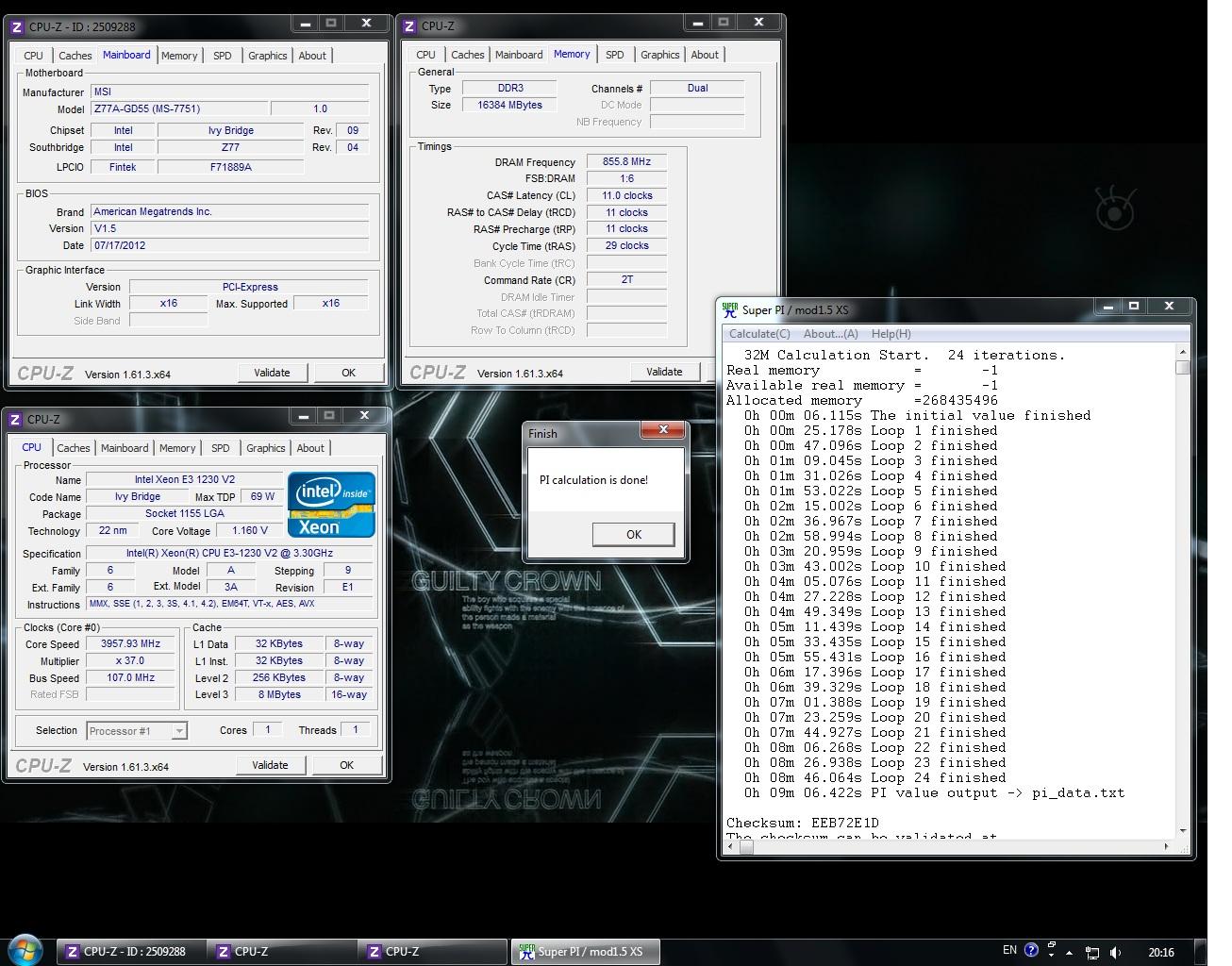
Task: Open Calculate(C) menu in Super PI
Action: click(759, 334)
